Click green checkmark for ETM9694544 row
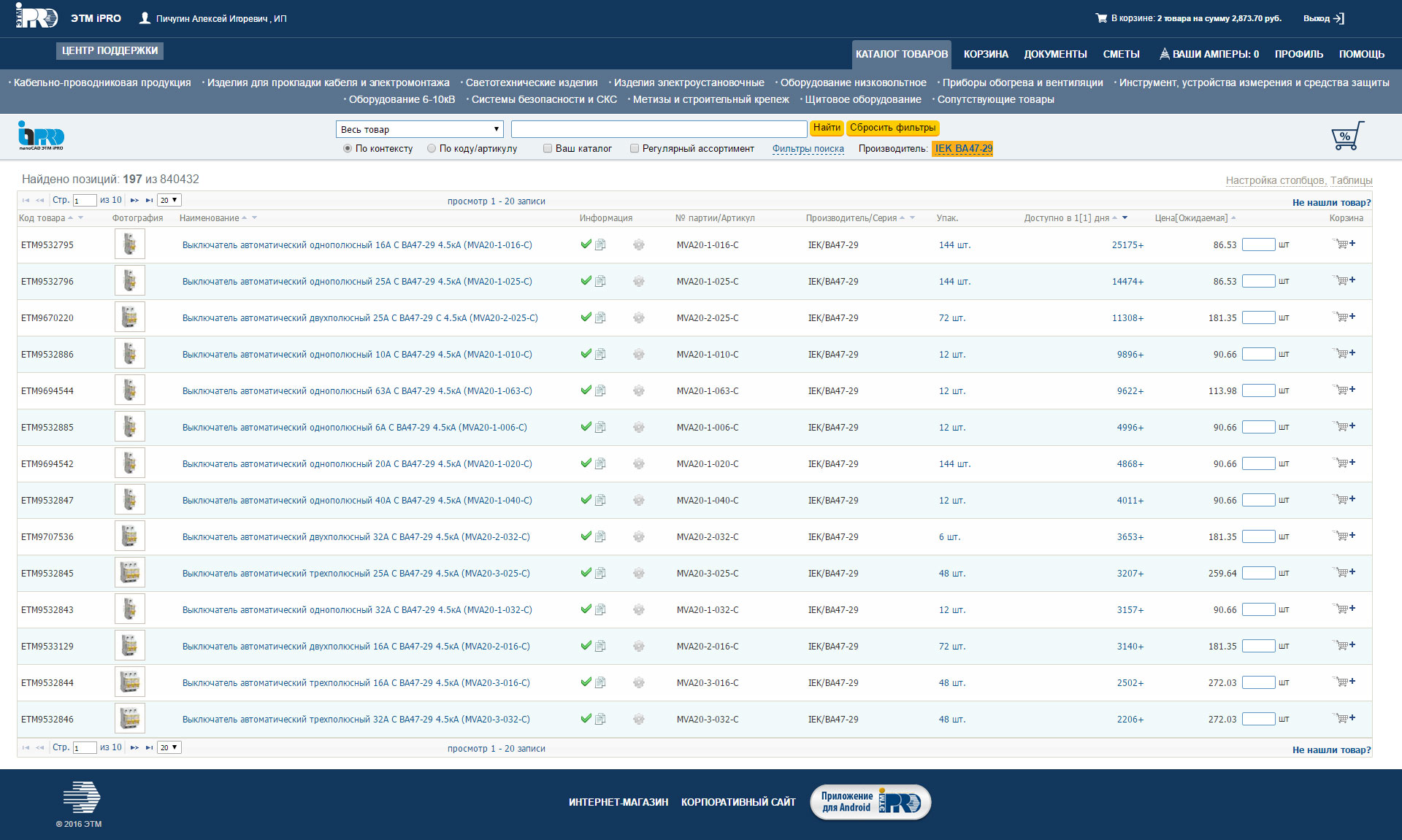 point(586,390)
